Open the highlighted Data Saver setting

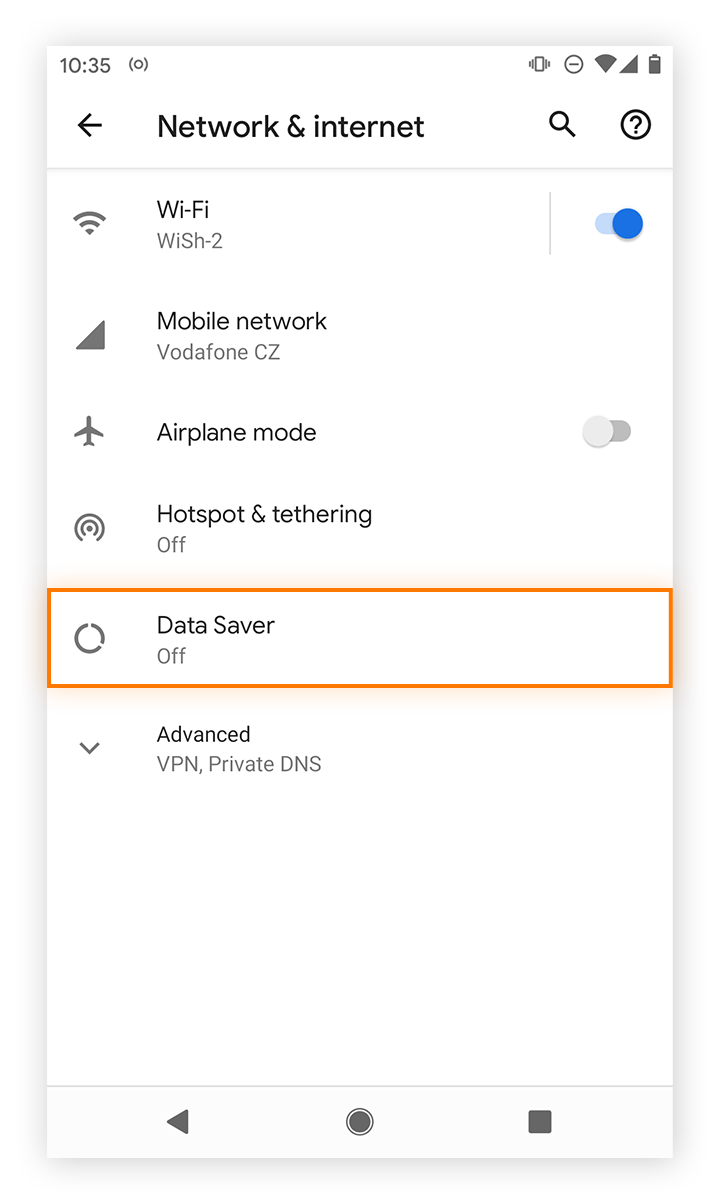[x=300, y=637]
